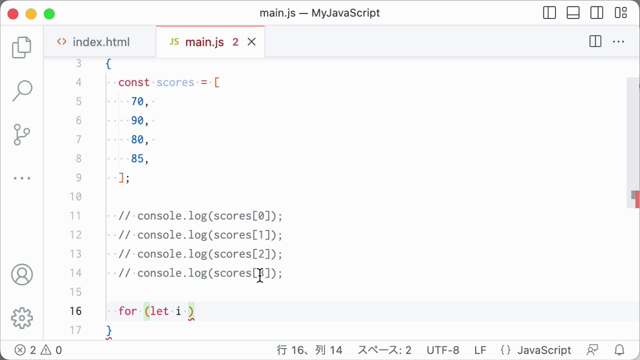Click the feedback icon in status bar
Screen dimensions: 640x360
click(592, 350)
